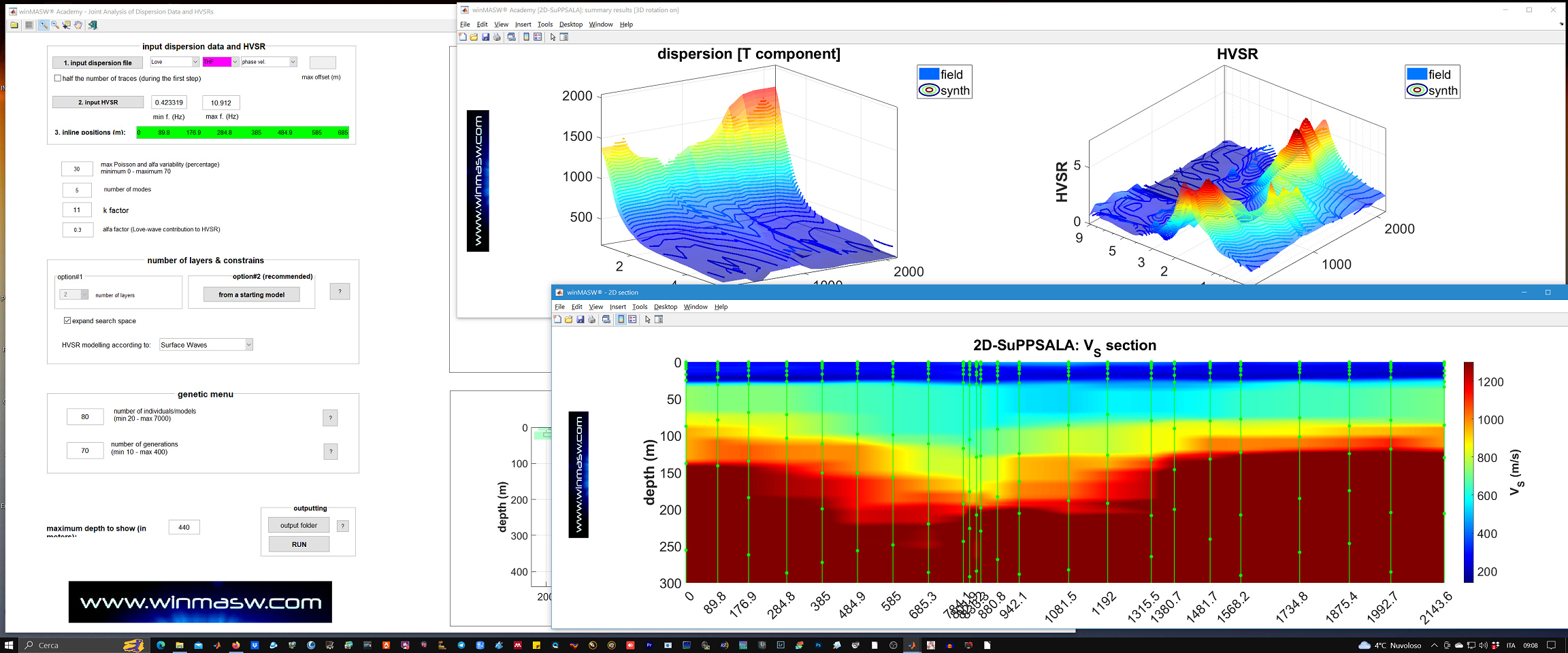This screenshot has height=653, width=1568.
Task: Open Help menu in 2D section window
Action: (721, 307)
